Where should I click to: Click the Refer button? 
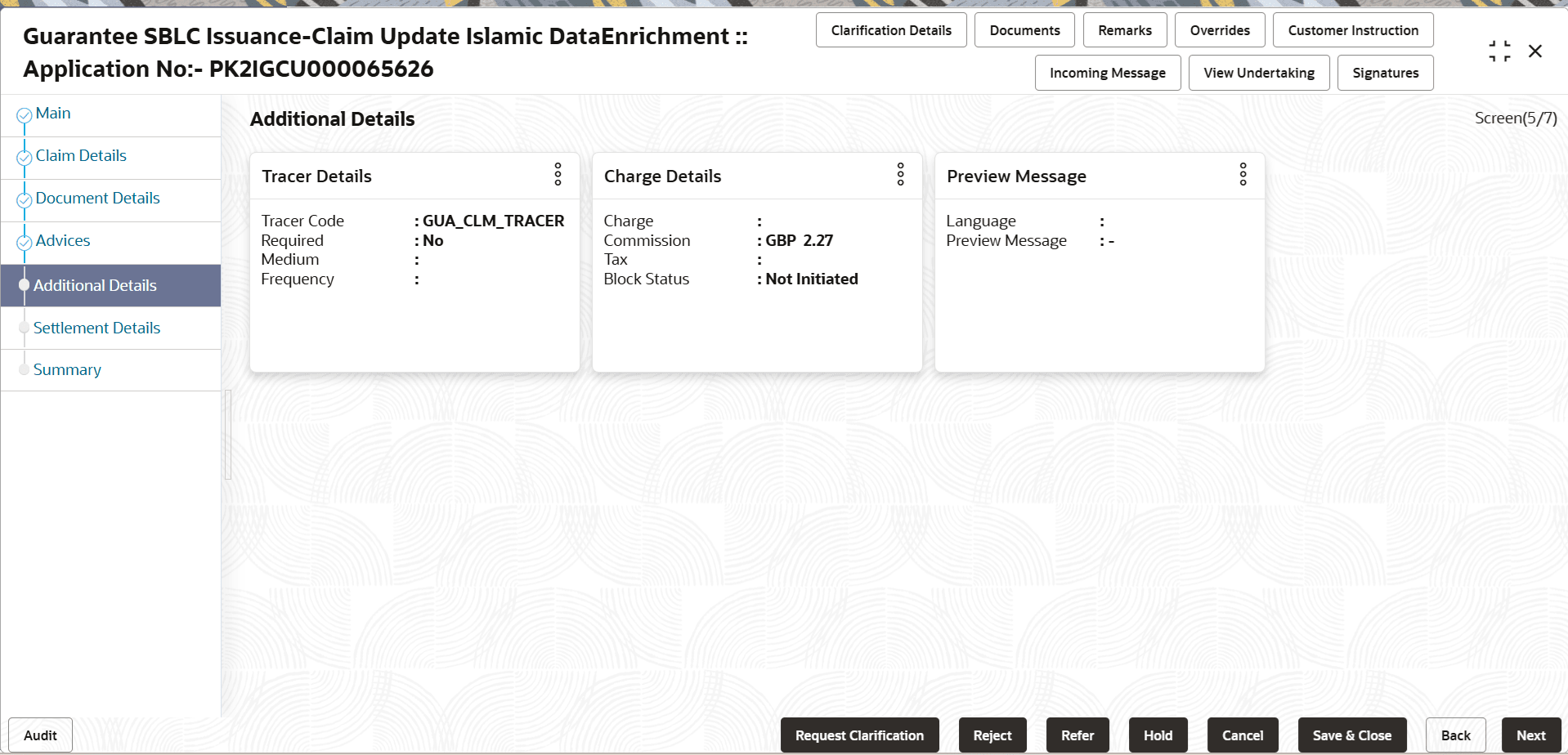pyautogui.click(x=1077, y=735)
